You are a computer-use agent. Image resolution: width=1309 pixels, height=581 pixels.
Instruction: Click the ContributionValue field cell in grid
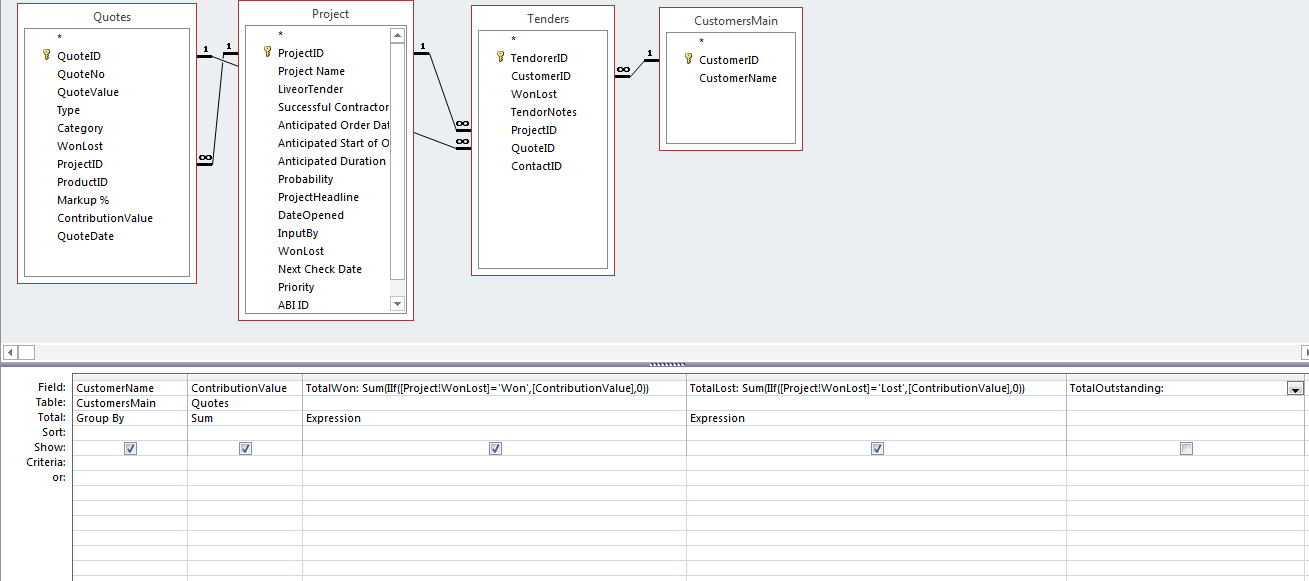(x=245, y=388)
